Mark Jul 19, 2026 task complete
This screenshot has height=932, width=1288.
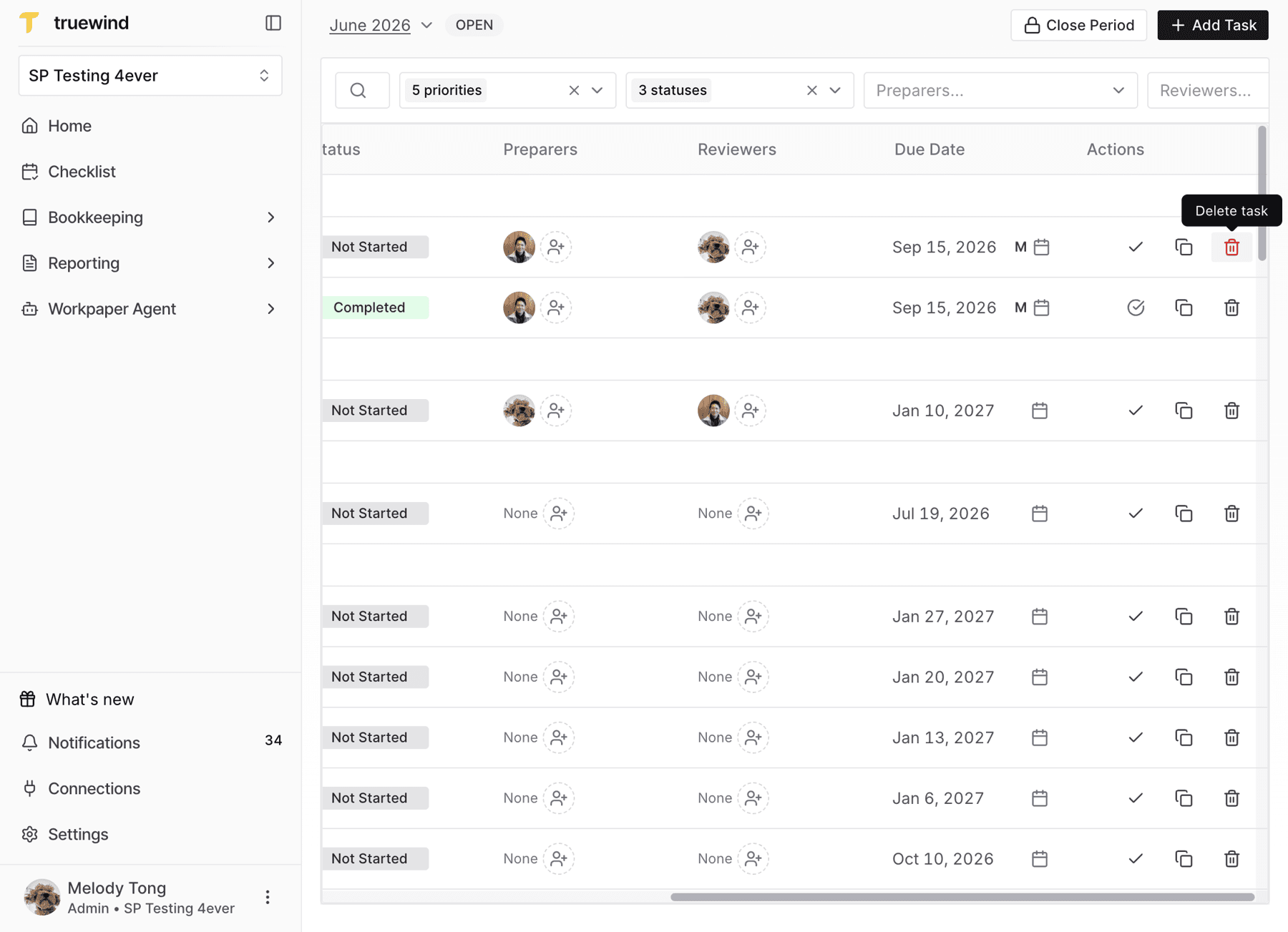pyautogui.click(x=1136, y=514)
